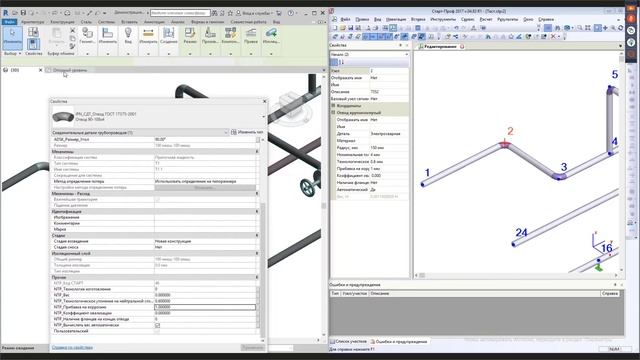The image size is (640, 360).
Task: Close the Revit Свойства properties palette
Action: [264, 101]
